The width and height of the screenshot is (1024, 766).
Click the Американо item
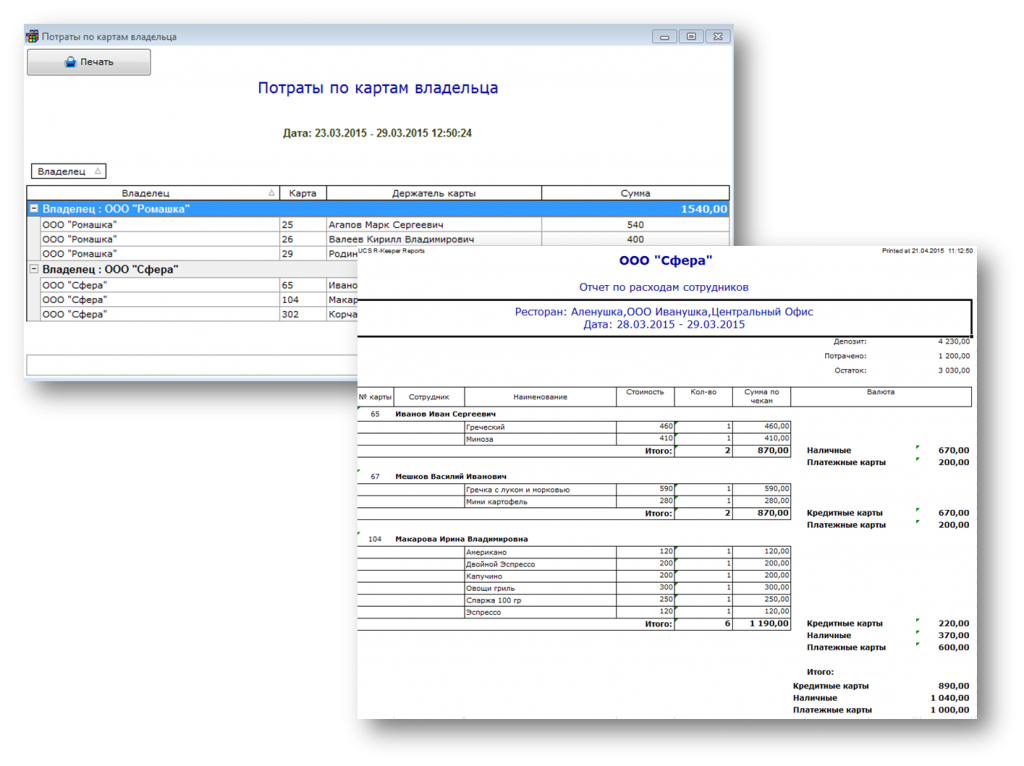540,552
